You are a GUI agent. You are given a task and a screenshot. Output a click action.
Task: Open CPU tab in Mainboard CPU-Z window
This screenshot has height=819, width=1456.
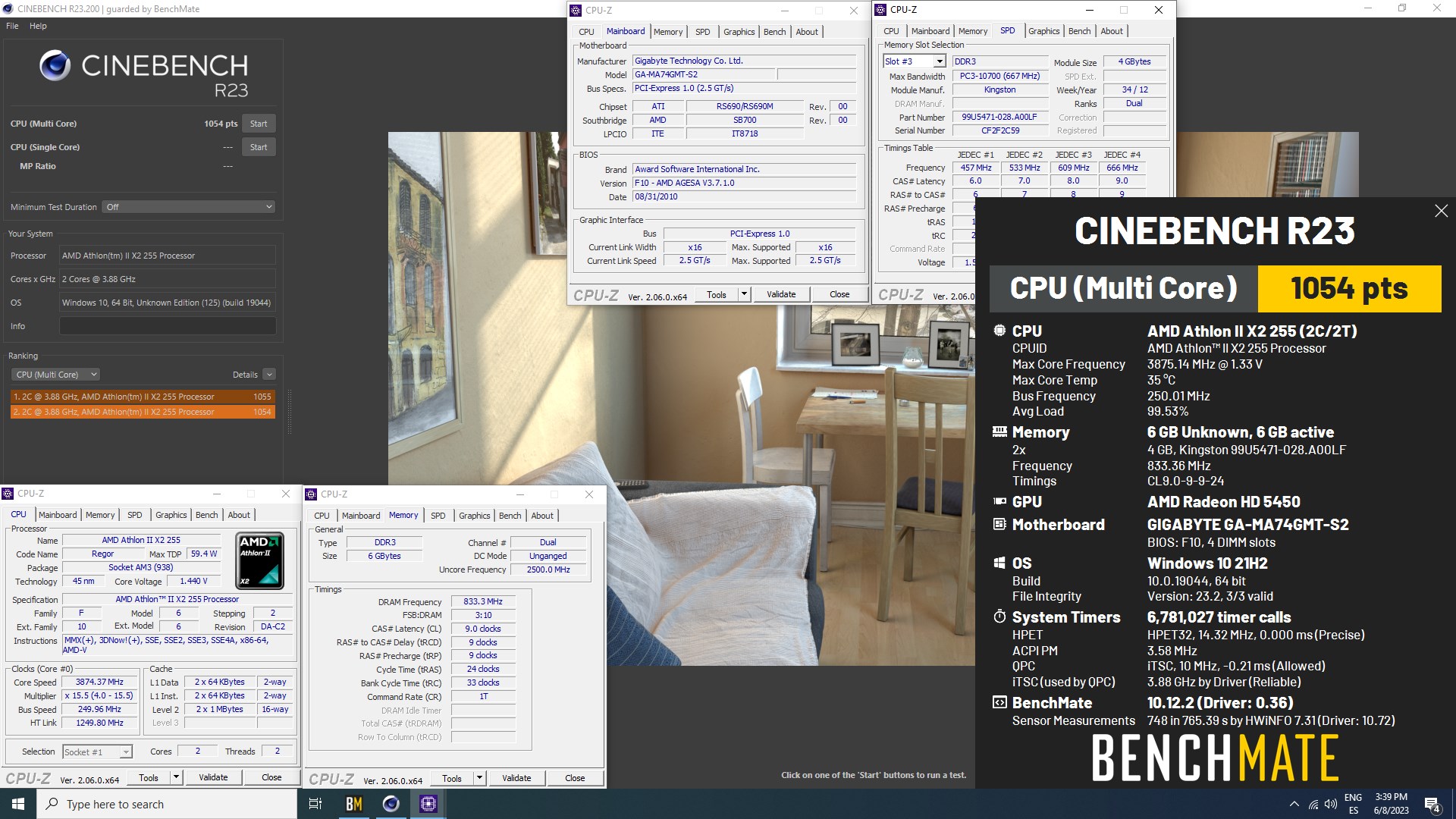[x=586, y=32]
